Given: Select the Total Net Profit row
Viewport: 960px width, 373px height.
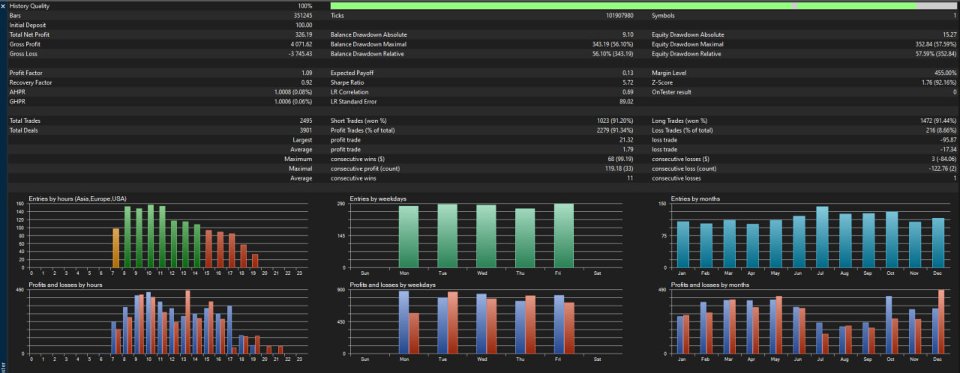Looking at the screenshot, I should pos(163,35).
